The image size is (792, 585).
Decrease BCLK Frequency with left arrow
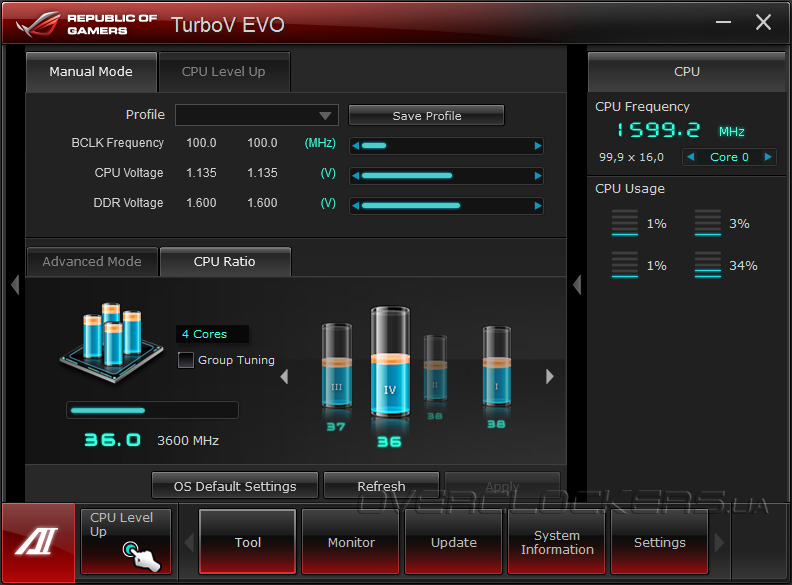(356, 146)
